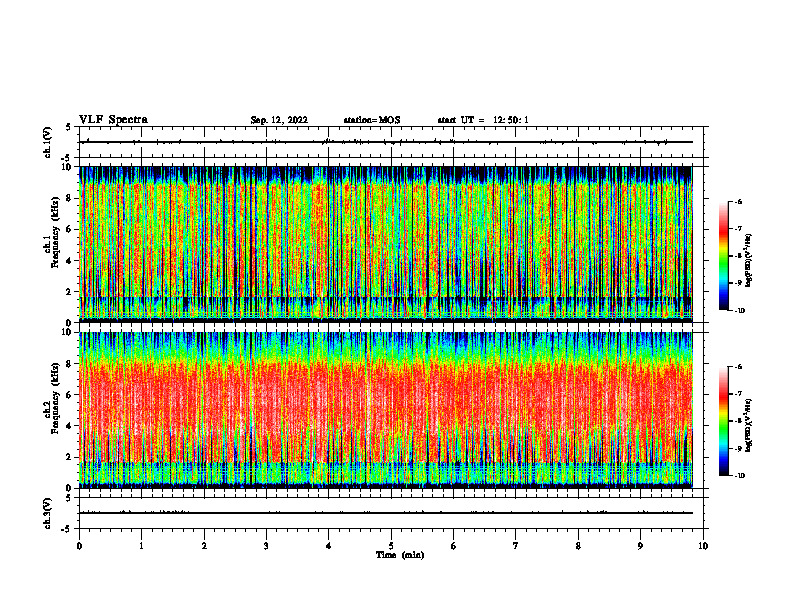Click the "10" kHz tick of ch.1 frequency axis
Screen dimensions: 792x612
coord(68,167)
